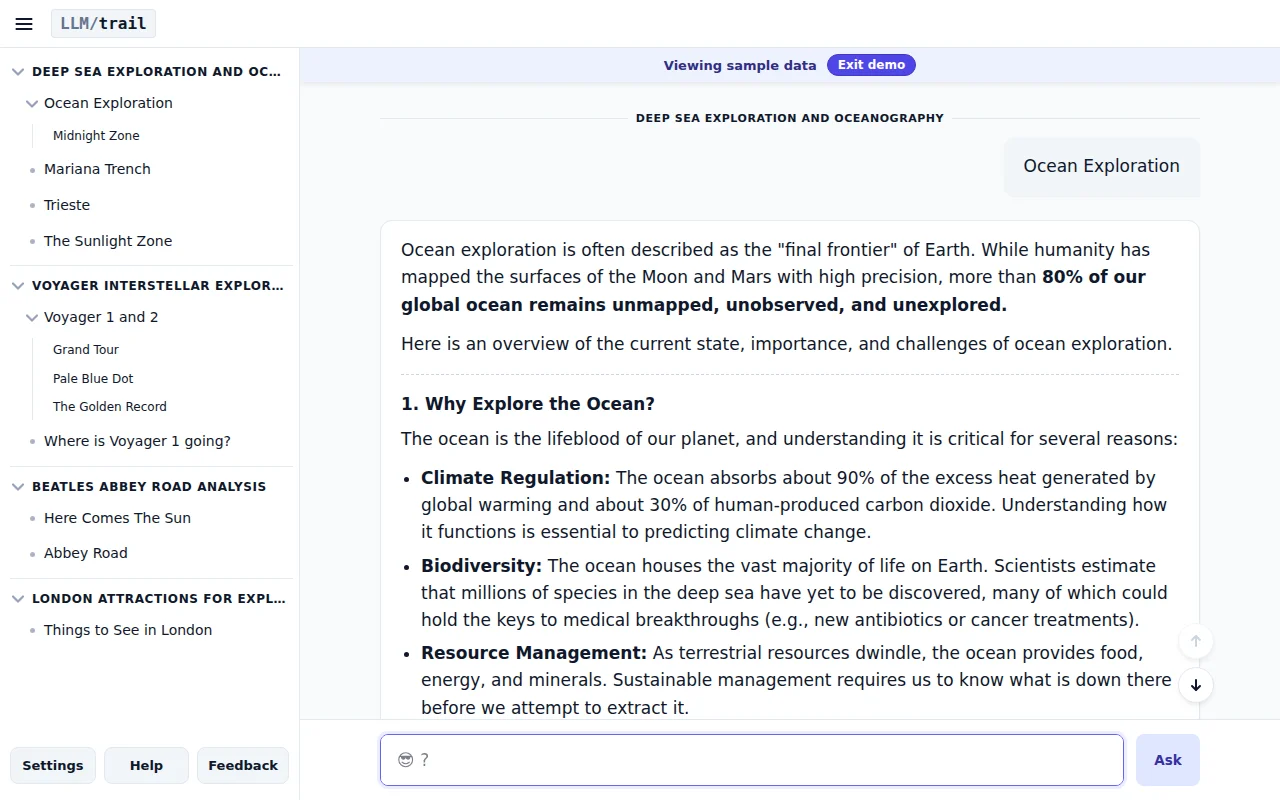The width and height of the screenshot is (1280, 800).
Task: Collapse the Voyager 1 and 2 chevron
Action: [x=32, y=317]
